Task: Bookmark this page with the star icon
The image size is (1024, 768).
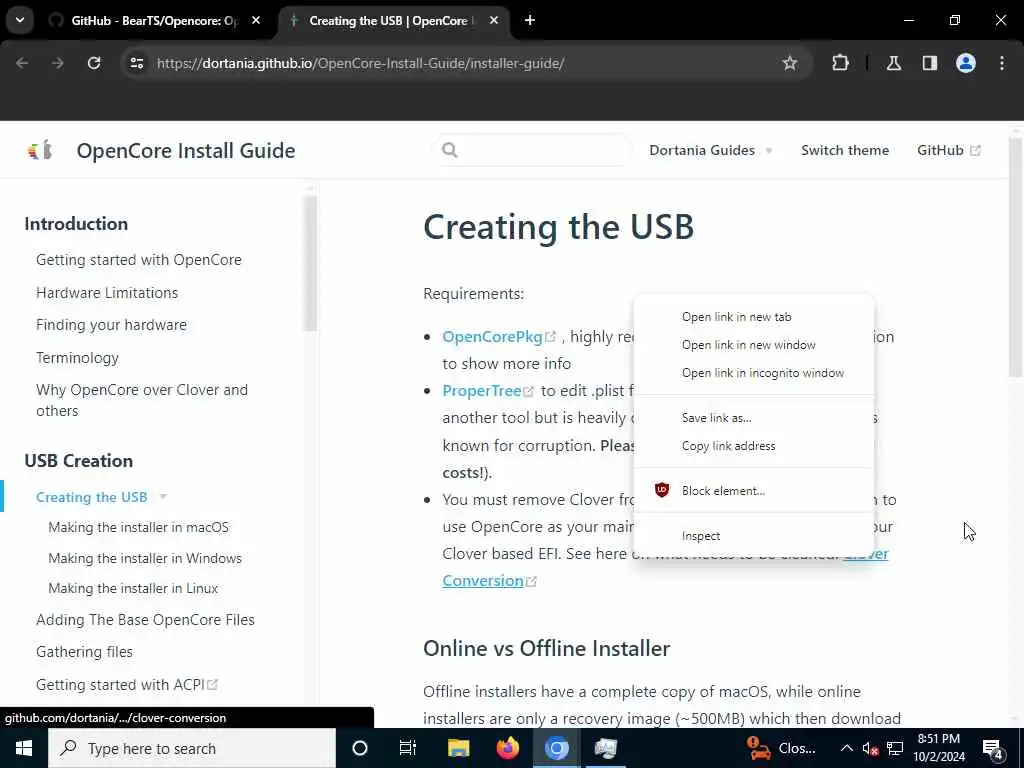Action: point(790,63)
